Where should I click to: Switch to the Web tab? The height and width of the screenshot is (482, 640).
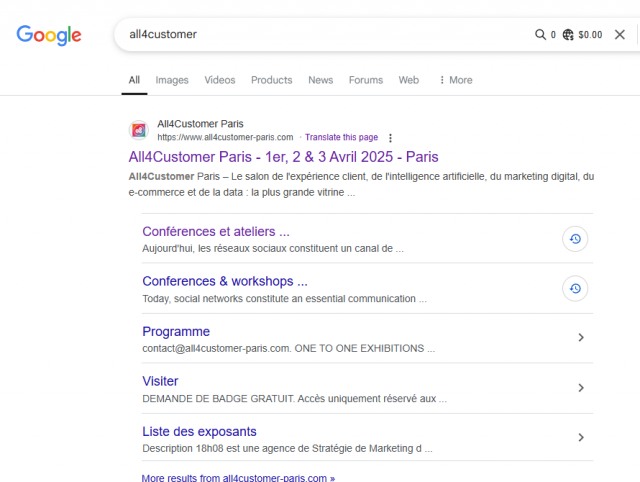[409, 80]
